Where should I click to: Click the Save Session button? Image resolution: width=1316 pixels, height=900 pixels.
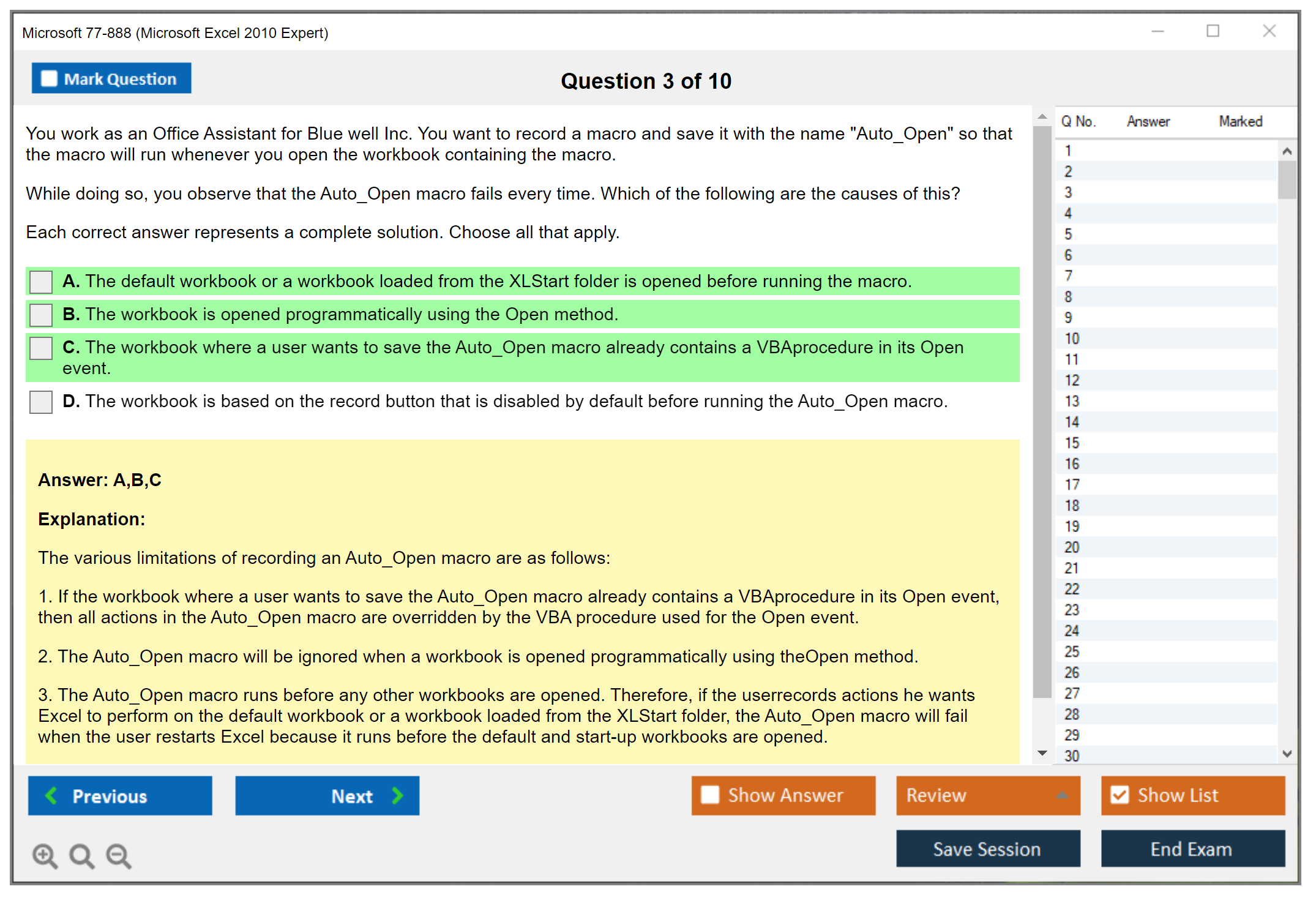point(987,849)
